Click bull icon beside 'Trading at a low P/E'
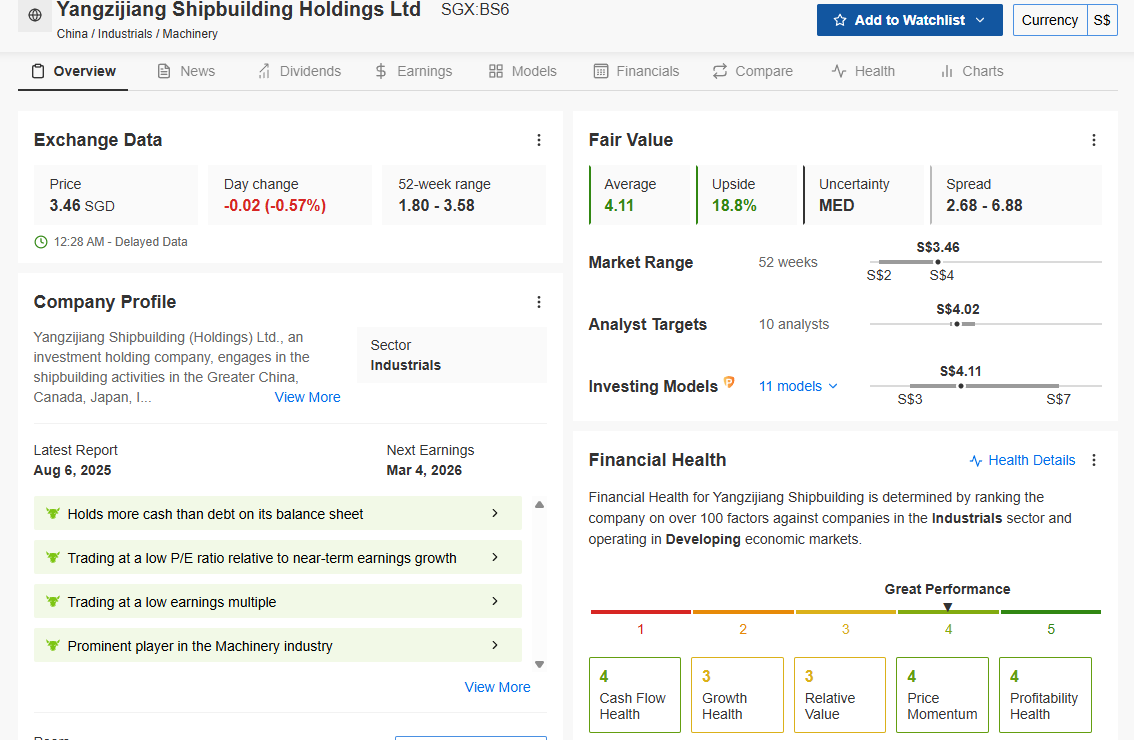 (53, 558)
